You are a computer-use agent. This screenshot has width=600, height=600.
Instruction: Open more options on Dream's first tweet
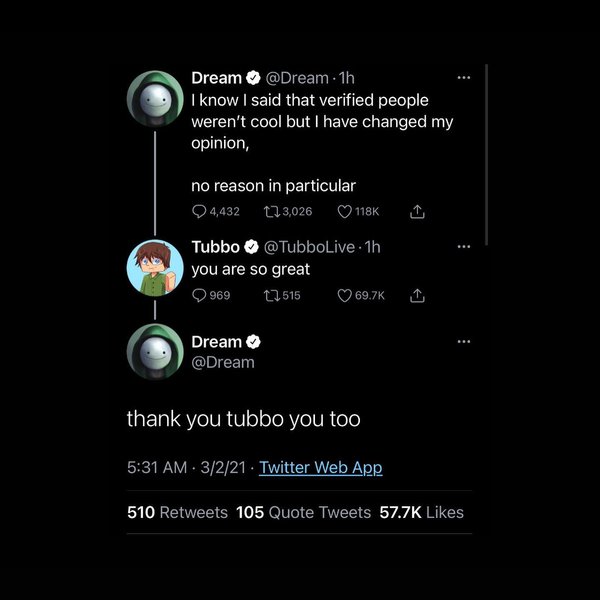coord(463,78)
